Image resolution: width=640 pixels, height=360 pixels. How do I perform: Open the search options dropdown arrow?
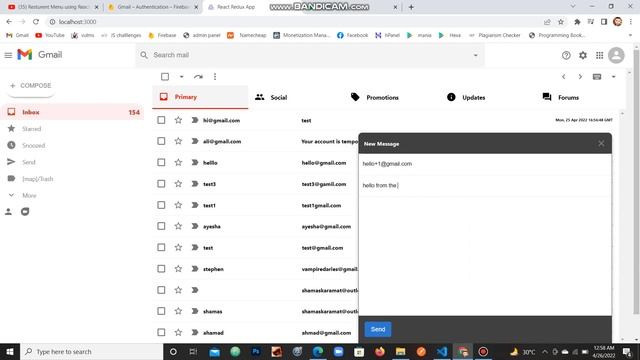pyautogui.click(x=476, y=56)
